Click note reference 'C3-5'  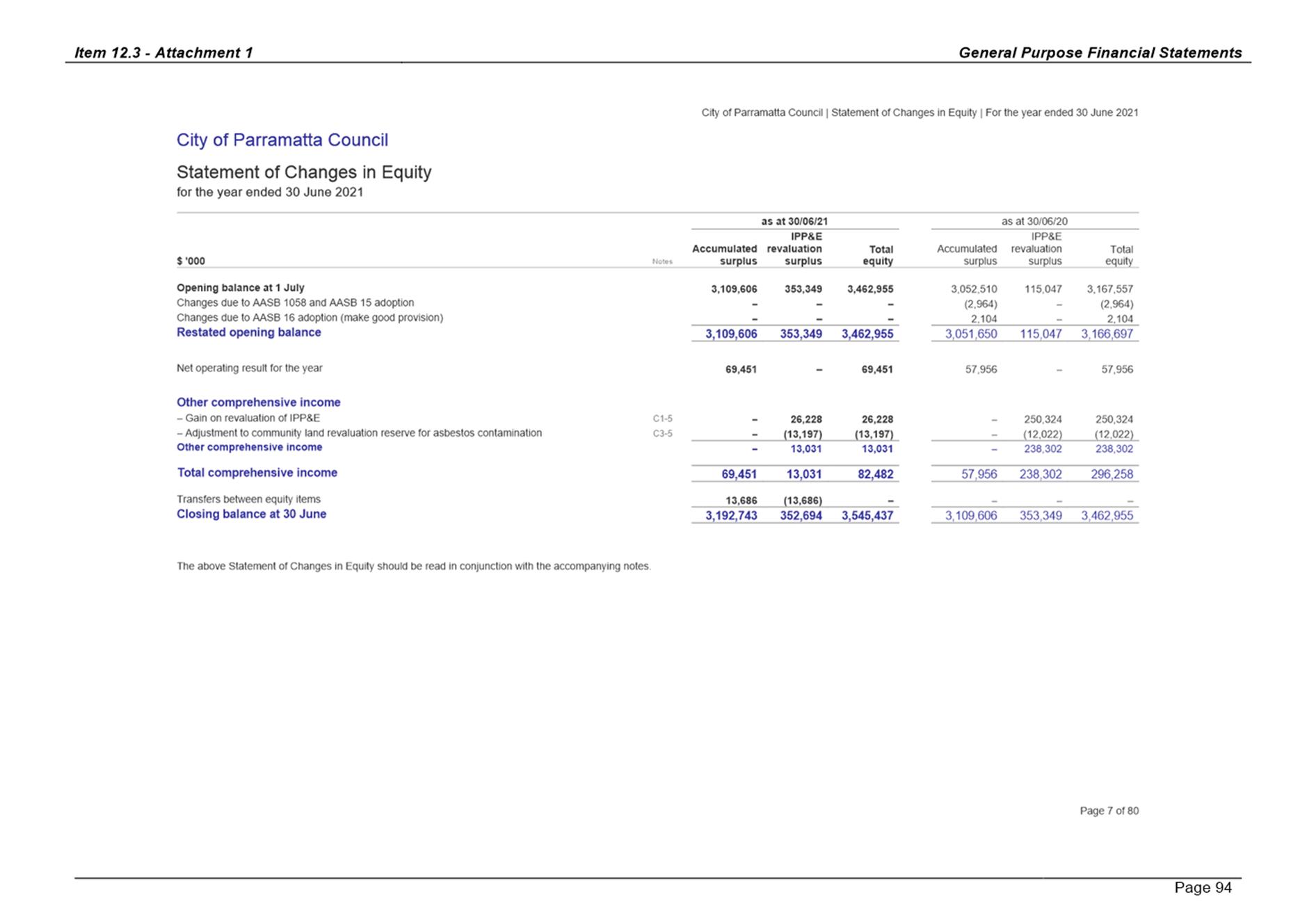[x=662, y=434]
